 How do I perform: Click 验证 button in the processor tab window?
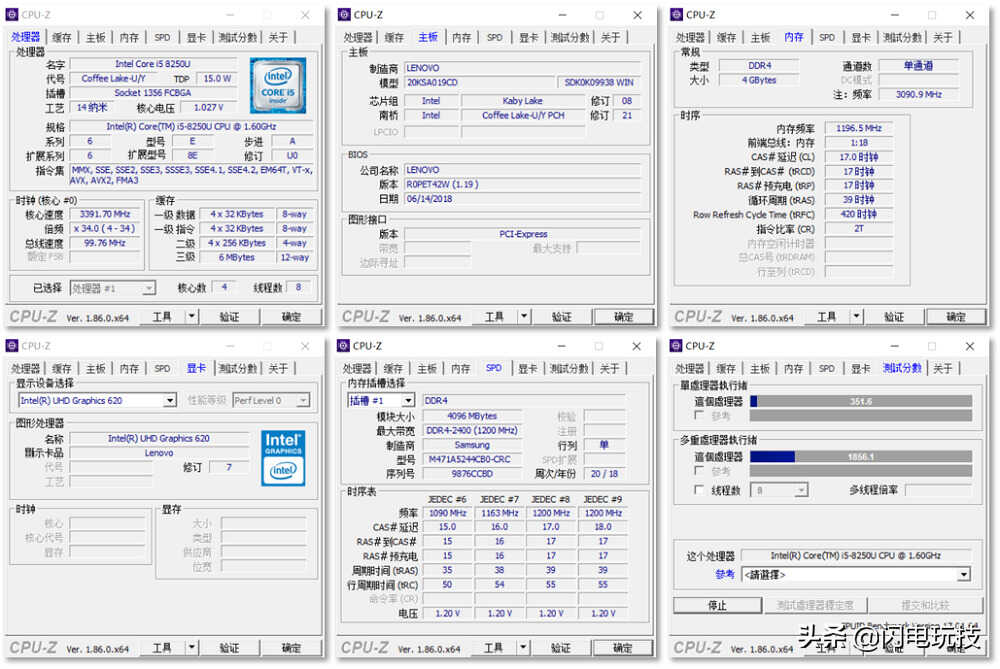(x=230, y=316)
